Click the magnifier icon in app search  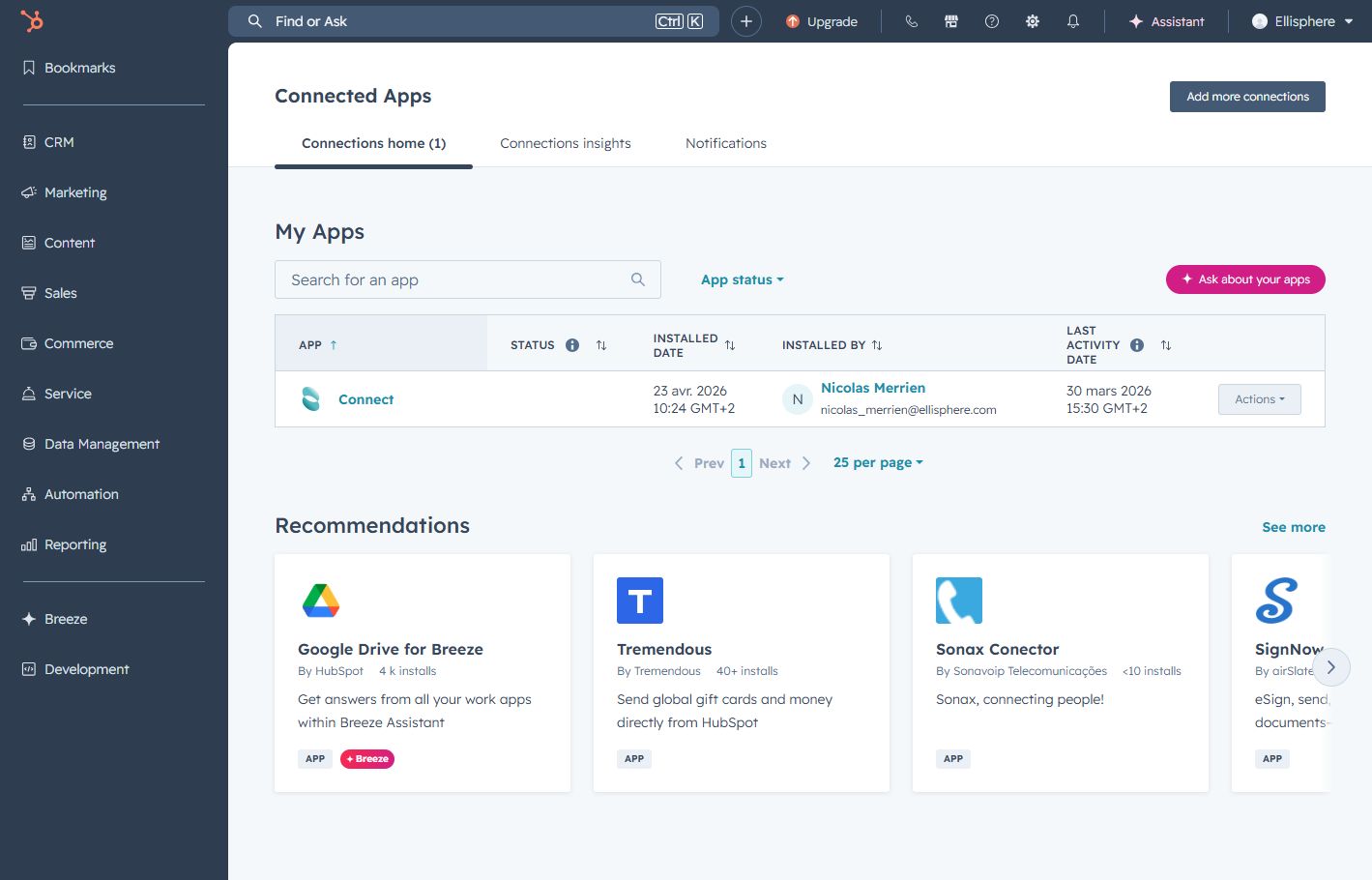tap(638, 279)
